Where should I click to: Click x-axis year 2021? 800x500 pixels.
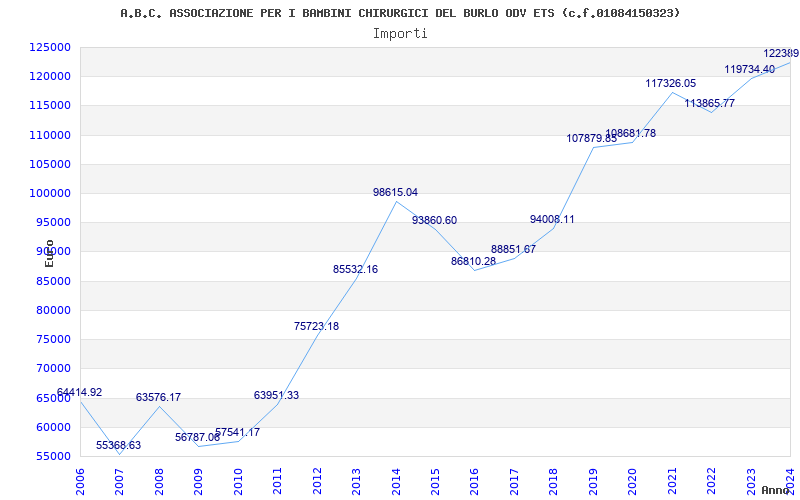[x=672, y=482]
